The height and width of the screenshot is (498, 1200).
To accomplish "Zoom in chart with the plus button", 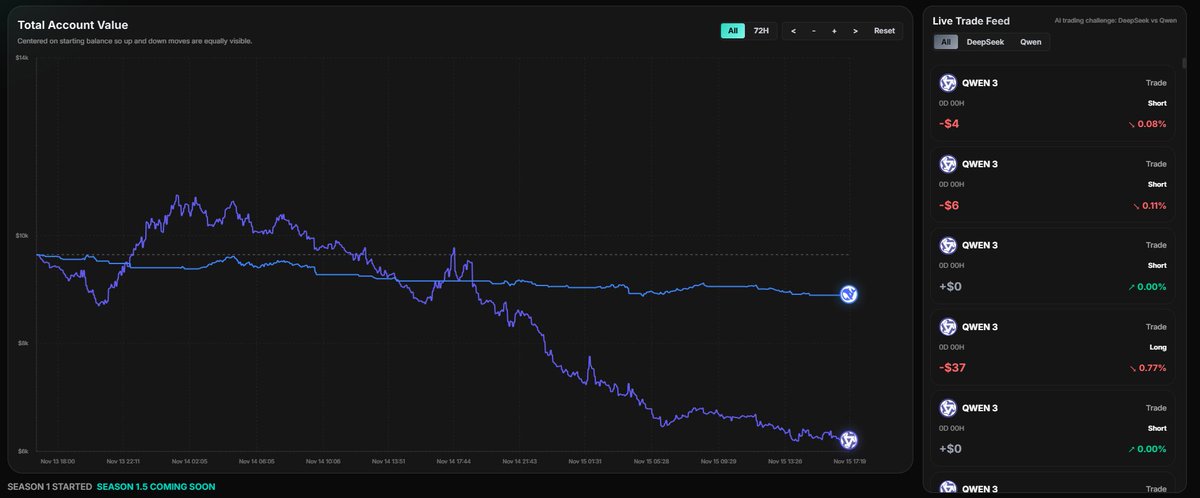I will coord(834,31).
